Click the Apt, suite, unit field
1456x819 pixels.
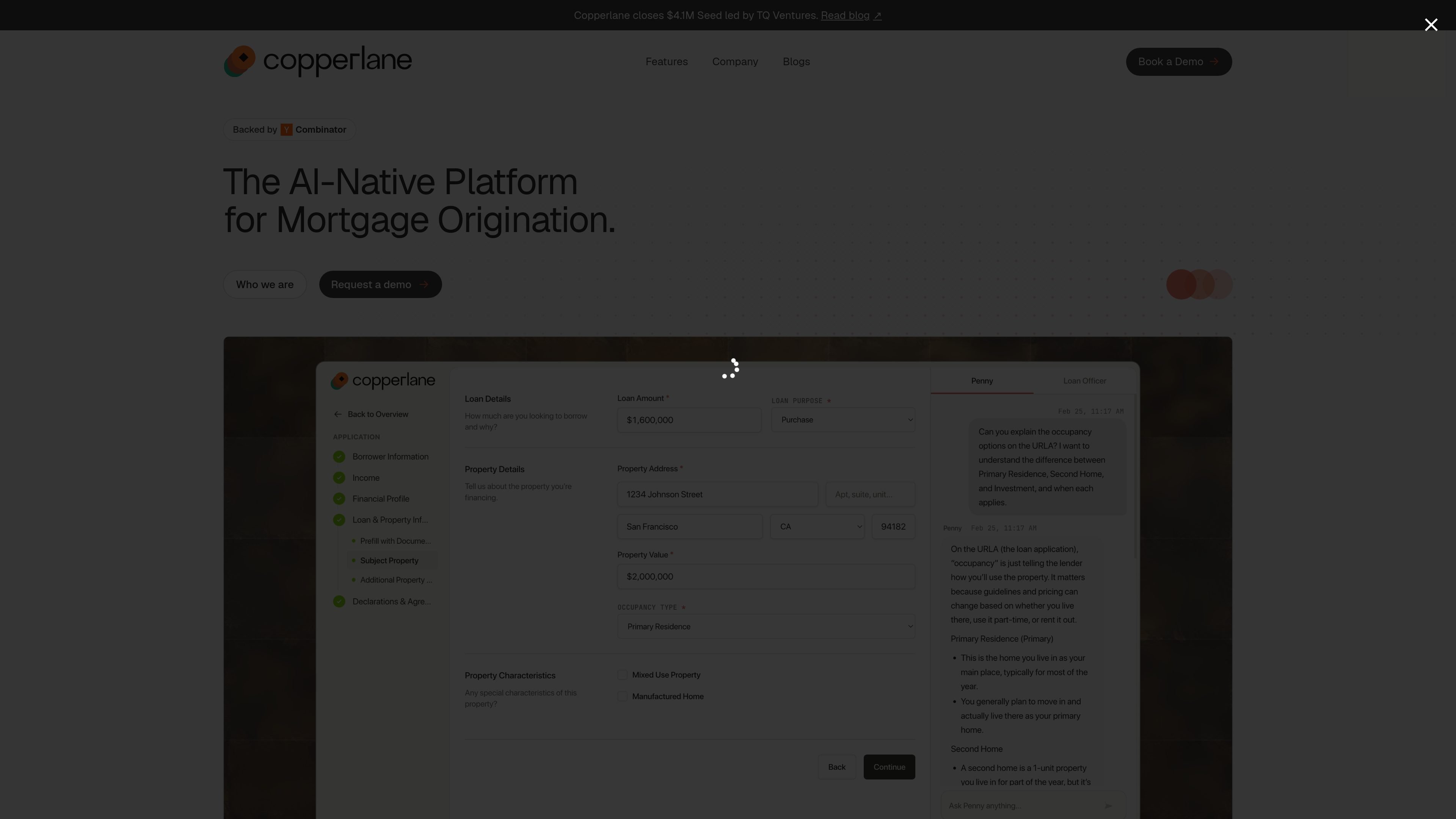(x=870, y=494)
